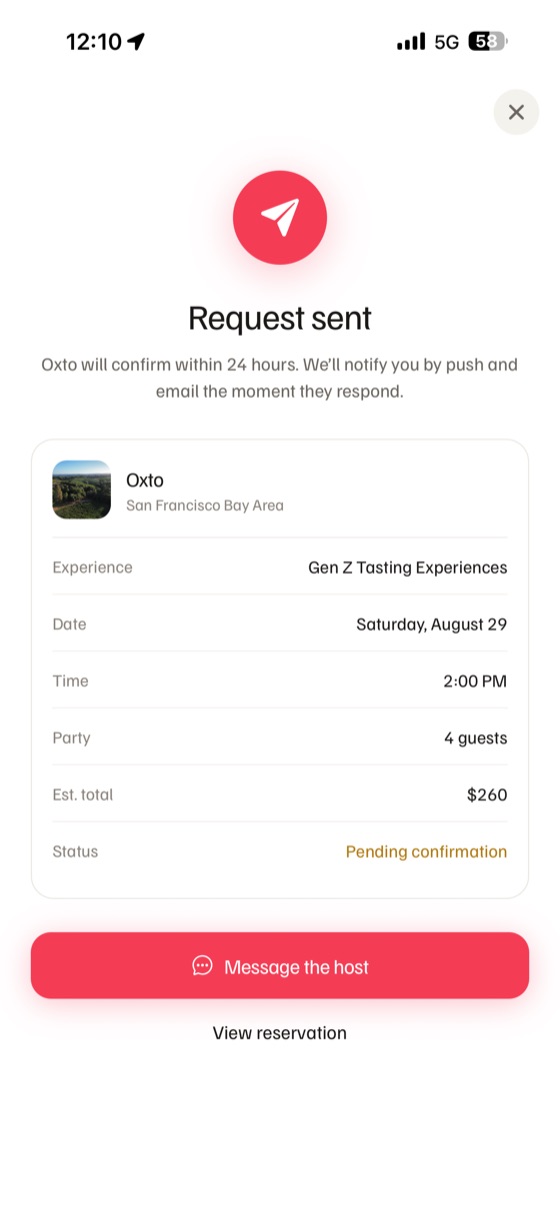Tap the 12:10 clock in status bar

coord(94,42)
